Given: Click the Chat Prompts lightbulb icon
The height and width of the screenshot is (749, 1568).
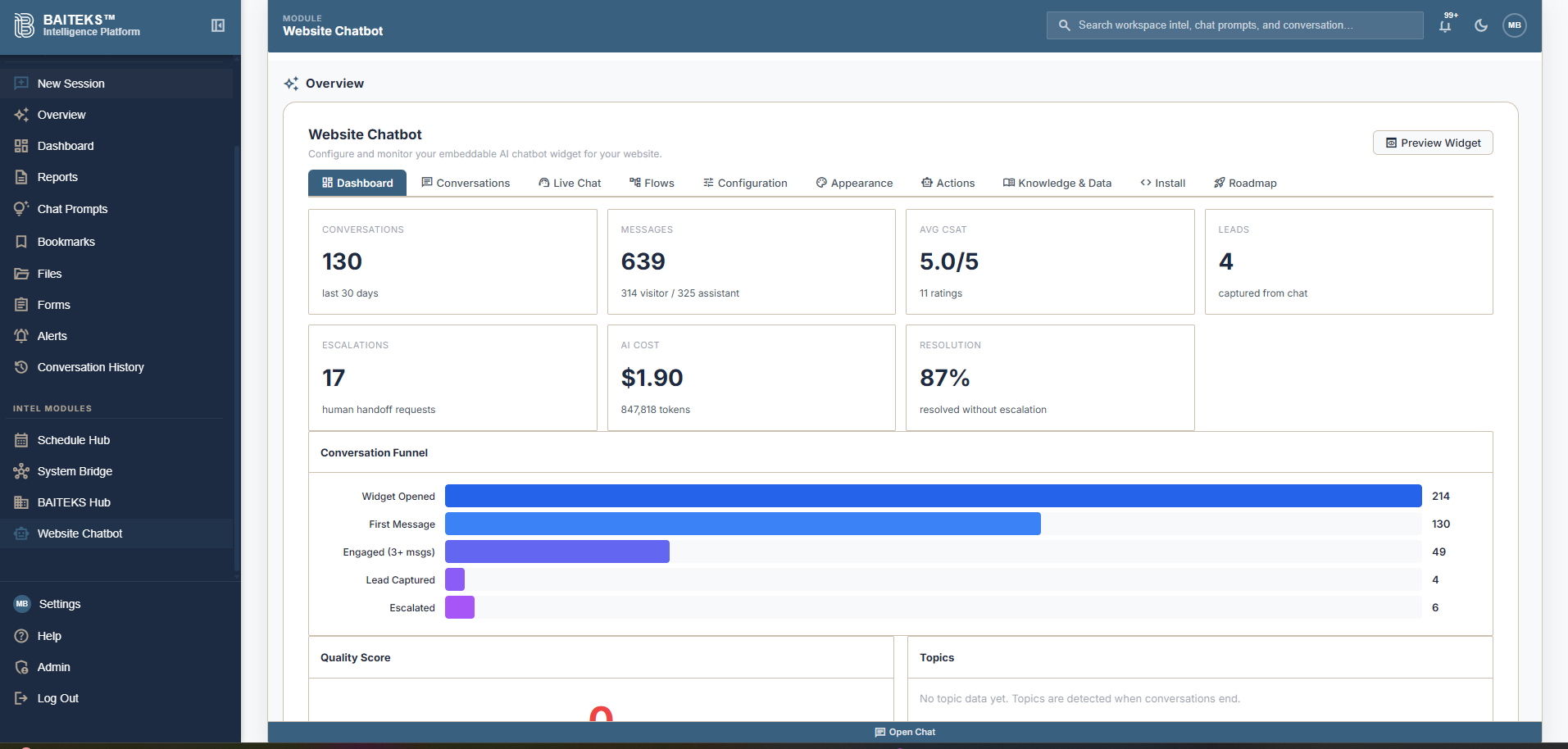Looking at the screenshot, I should pos(21,209).
